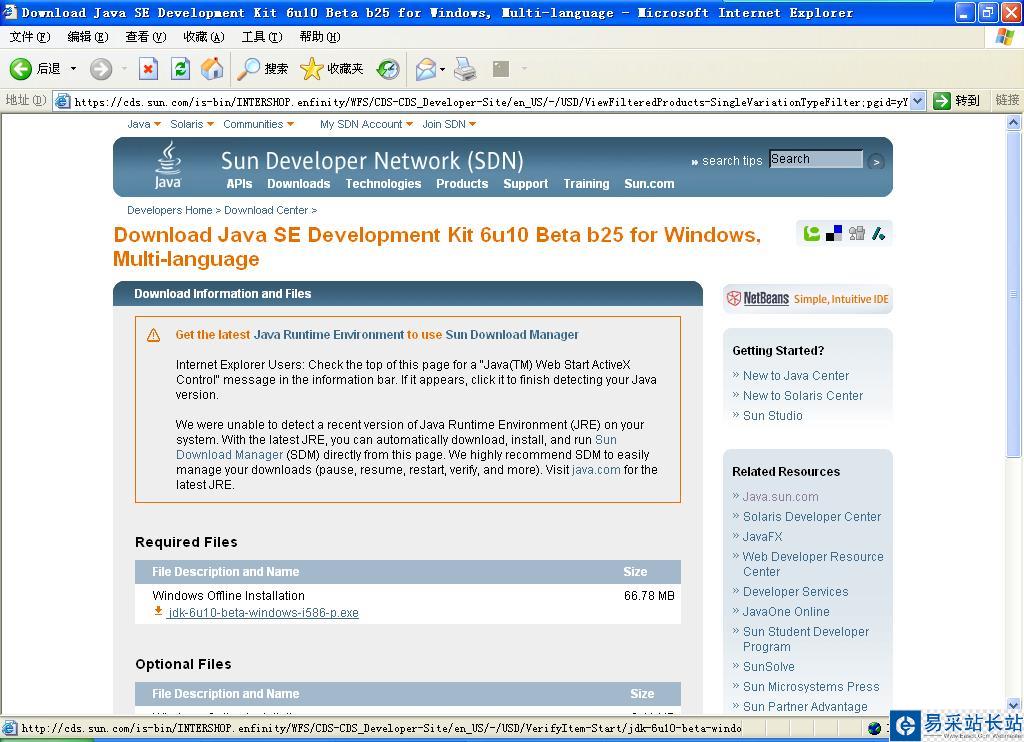This screenshot has height=742, width=1024.
Task: Click the NetBeans banner ad
Action: point(808,298)
